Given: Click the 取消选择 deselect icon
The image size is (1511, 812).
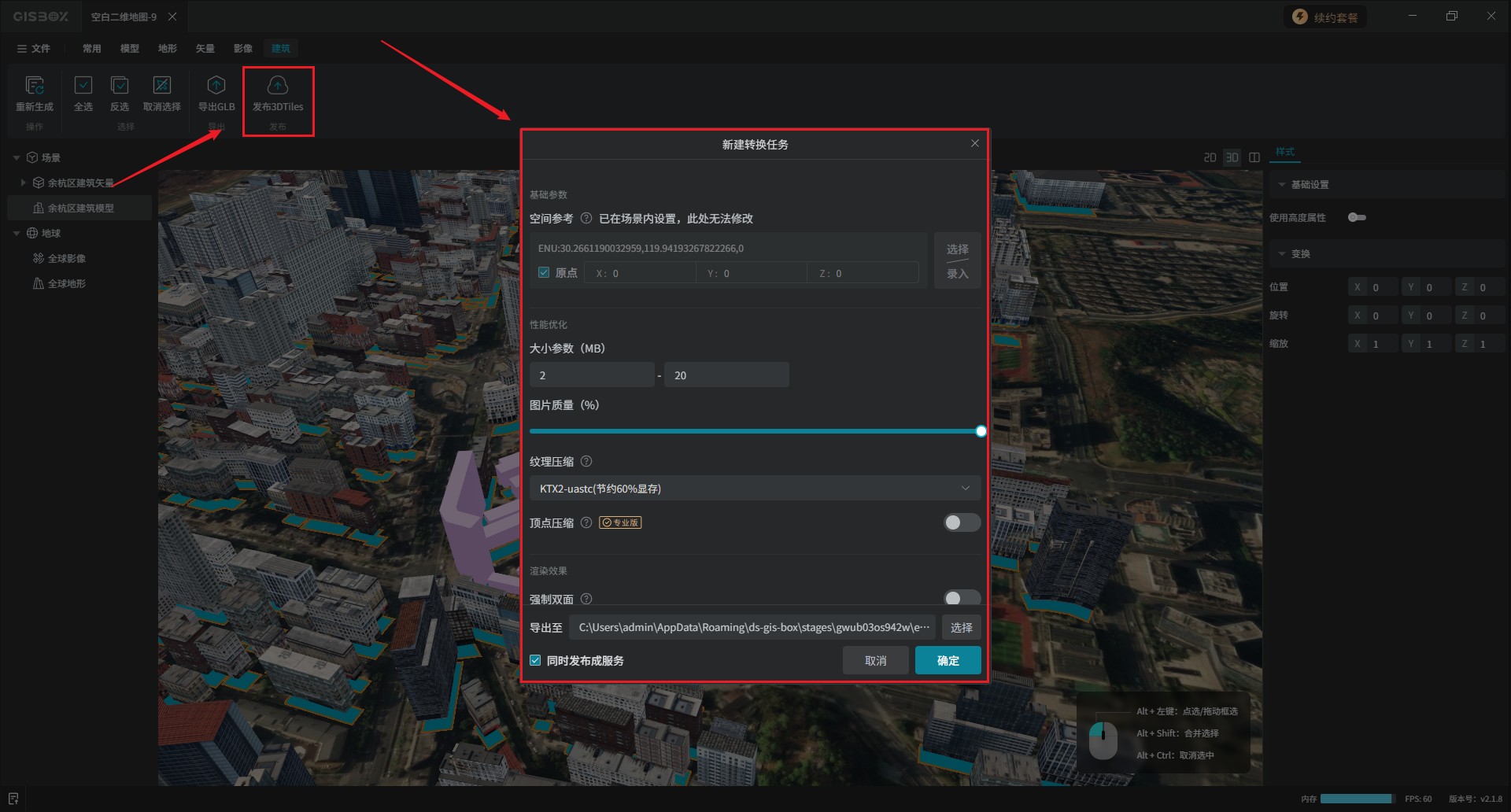Looking at the screenshot, I should click(x=162, y=86).
